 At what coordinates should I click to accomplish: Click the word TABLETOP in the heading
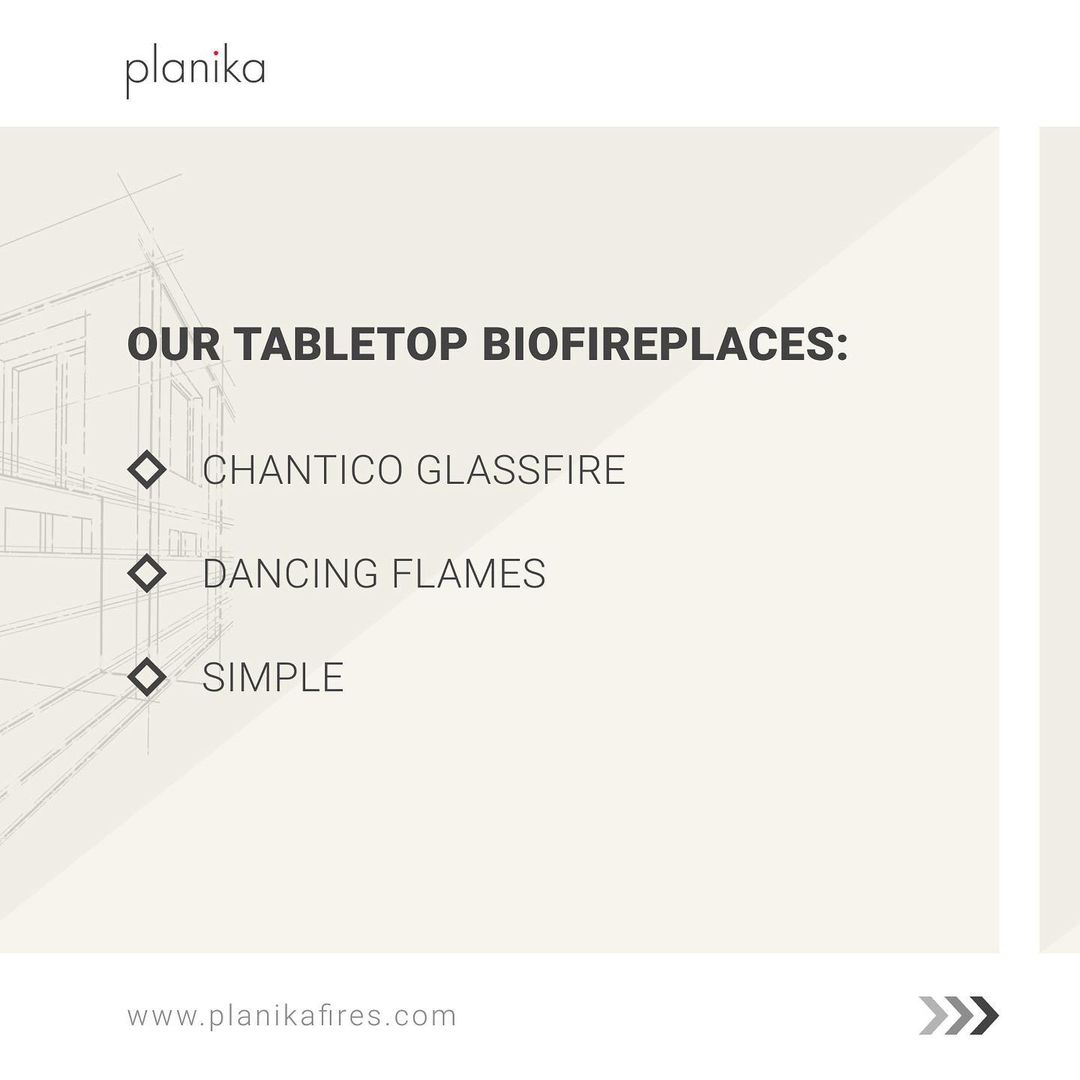[x=350, y=344]
